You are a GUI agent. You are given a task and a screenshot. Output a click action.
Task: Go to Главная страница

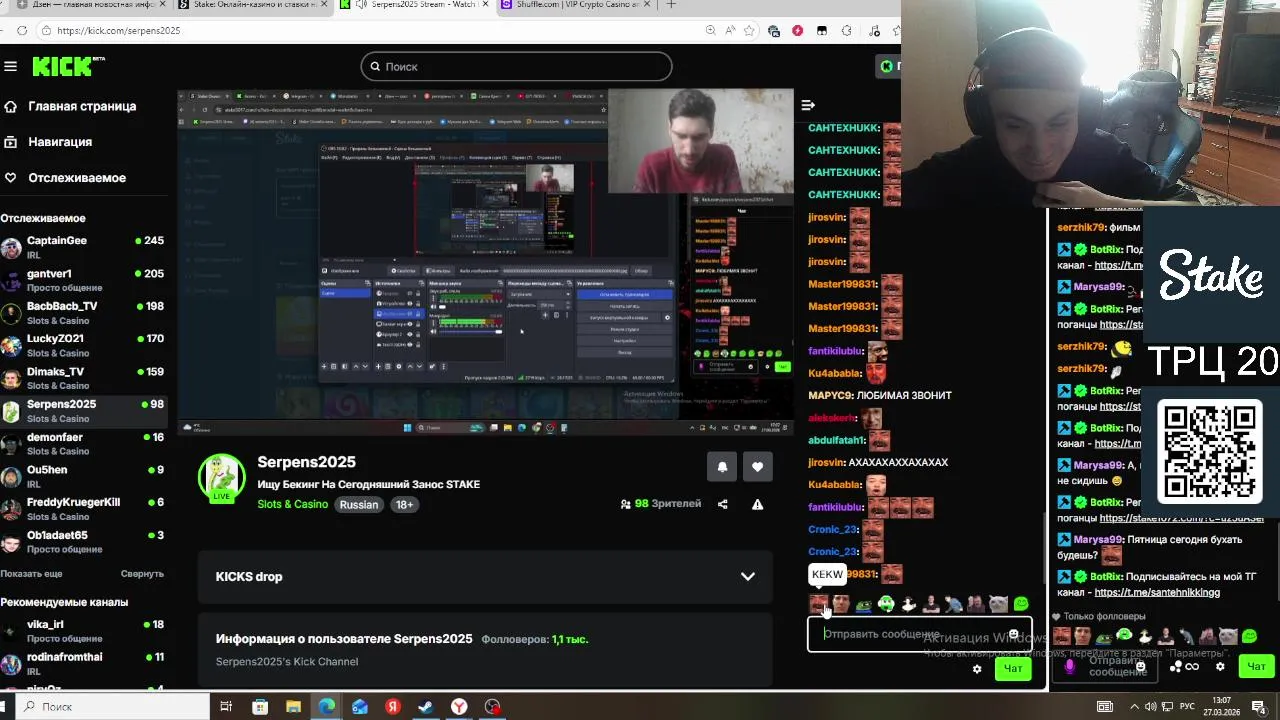coord(70,106)
